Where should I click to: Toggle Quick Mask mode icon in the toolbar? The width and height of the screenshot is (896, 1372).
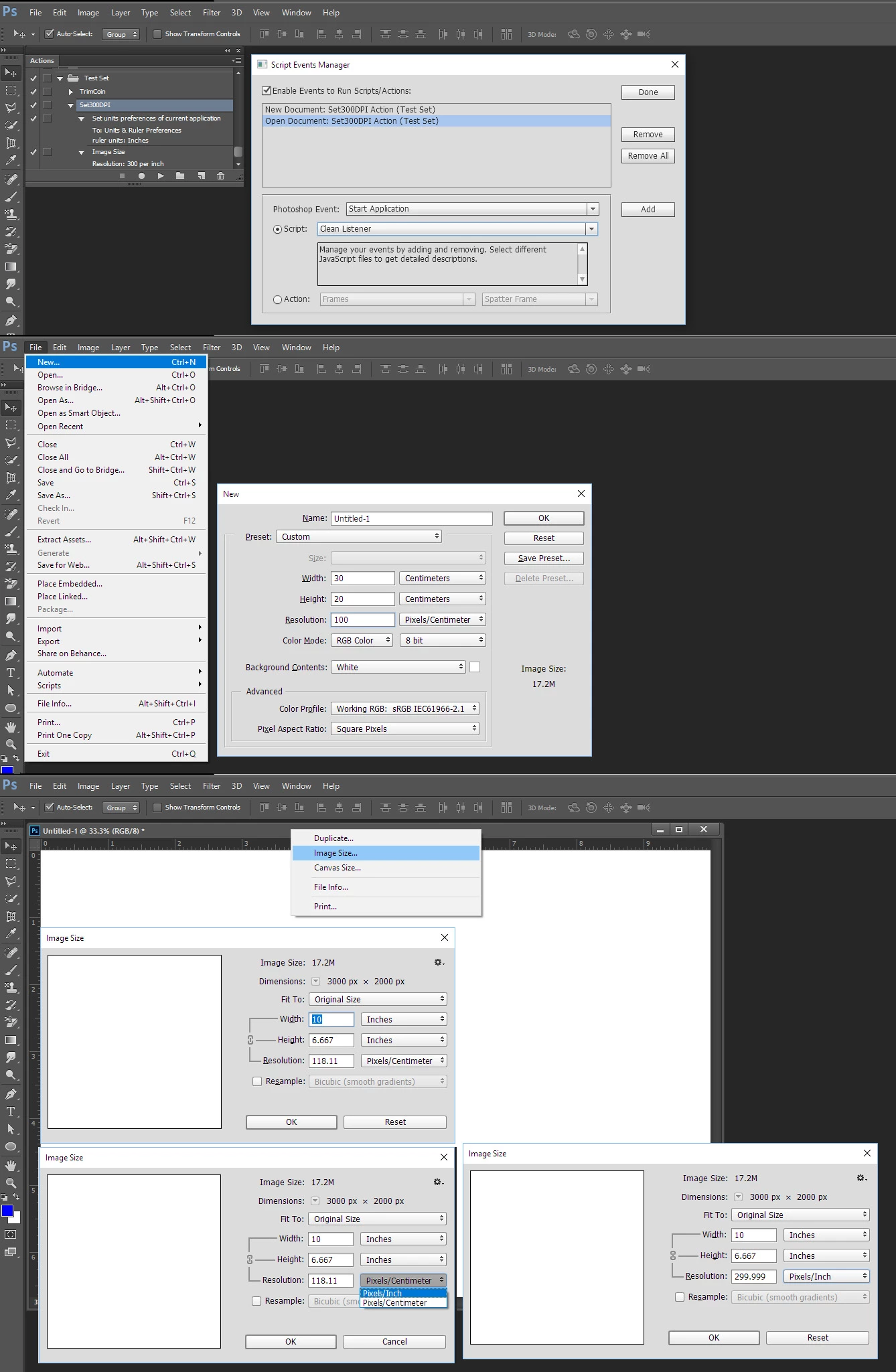tap(11, 1234)
